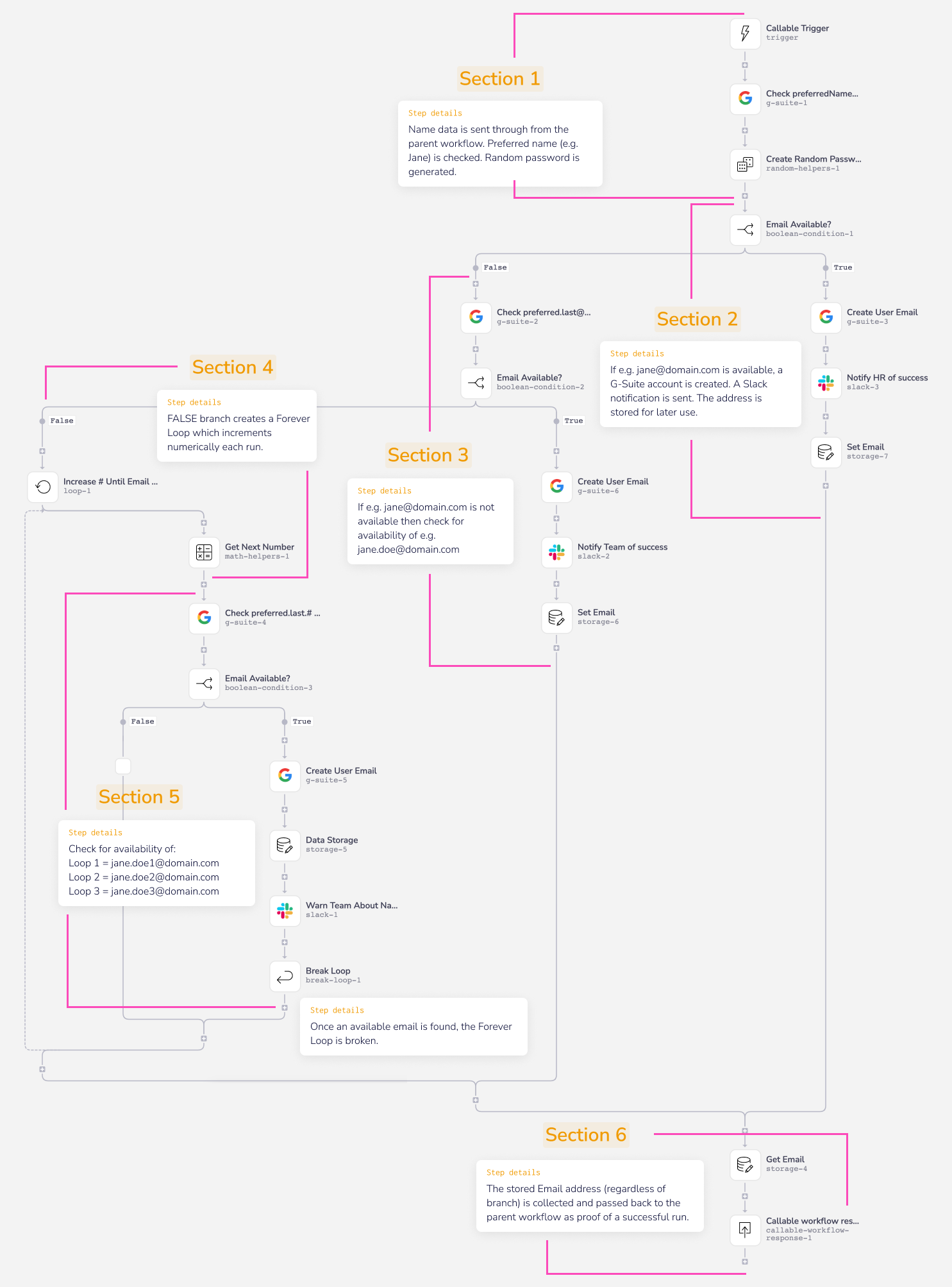
Task: Click the 'Warn Team About Na...' step title
Action: click(x=352, y=905)
